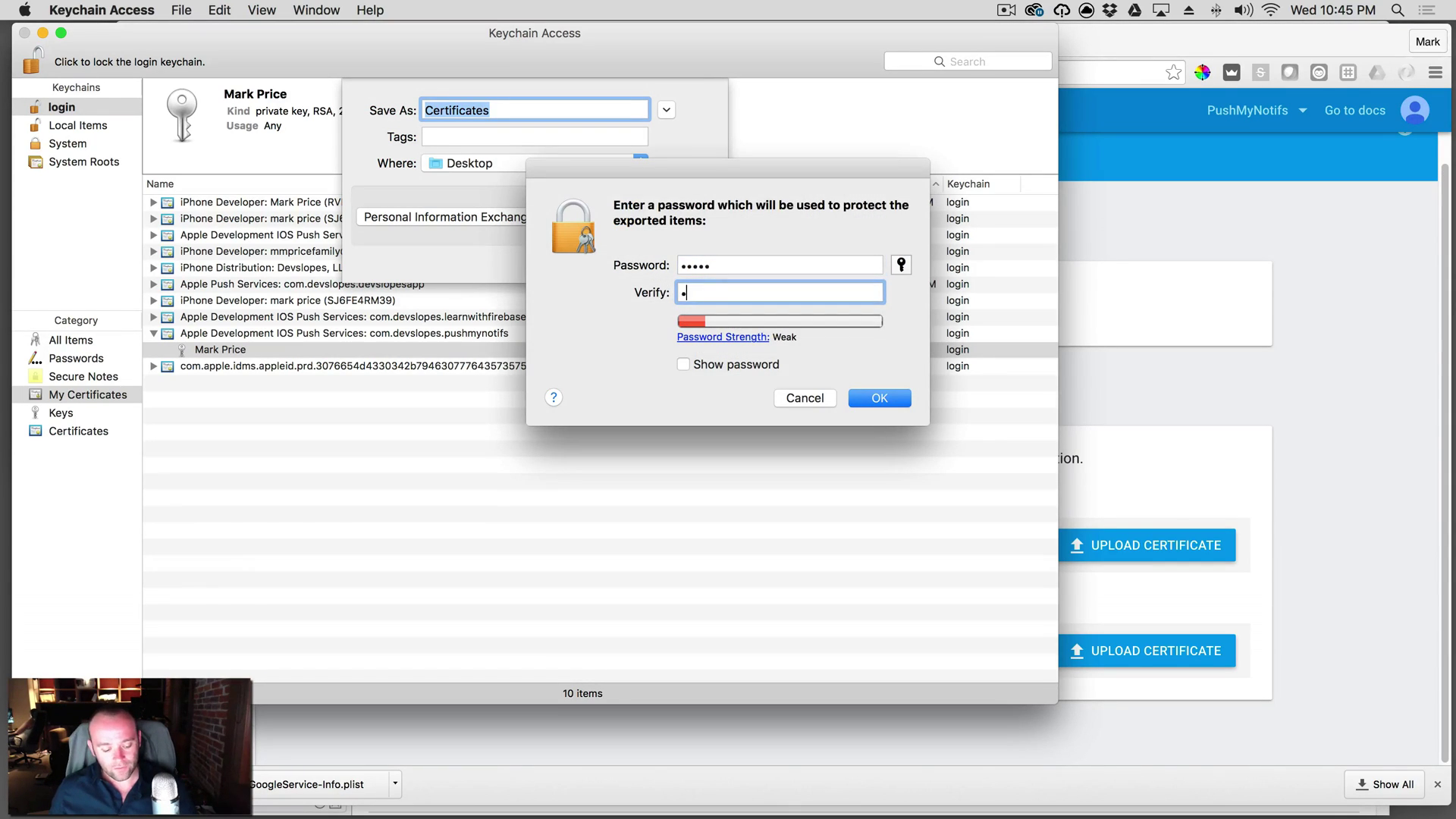Click the Verify input field
This screenshot has width=1456, height=819.
coord(780,292)
